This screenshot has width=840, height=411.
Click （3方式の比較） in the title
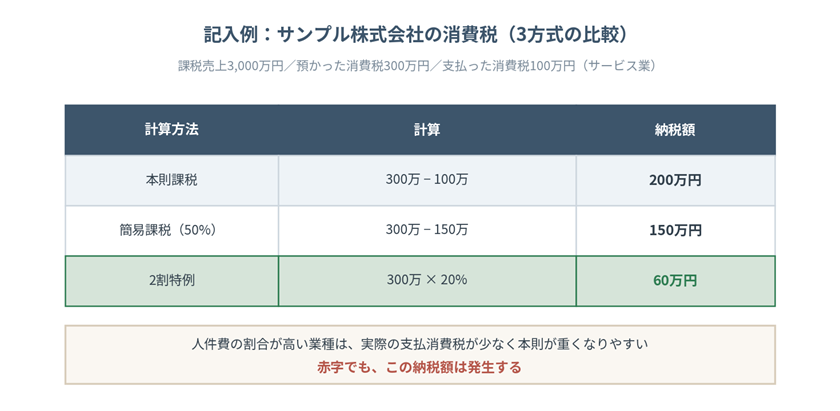562,35
